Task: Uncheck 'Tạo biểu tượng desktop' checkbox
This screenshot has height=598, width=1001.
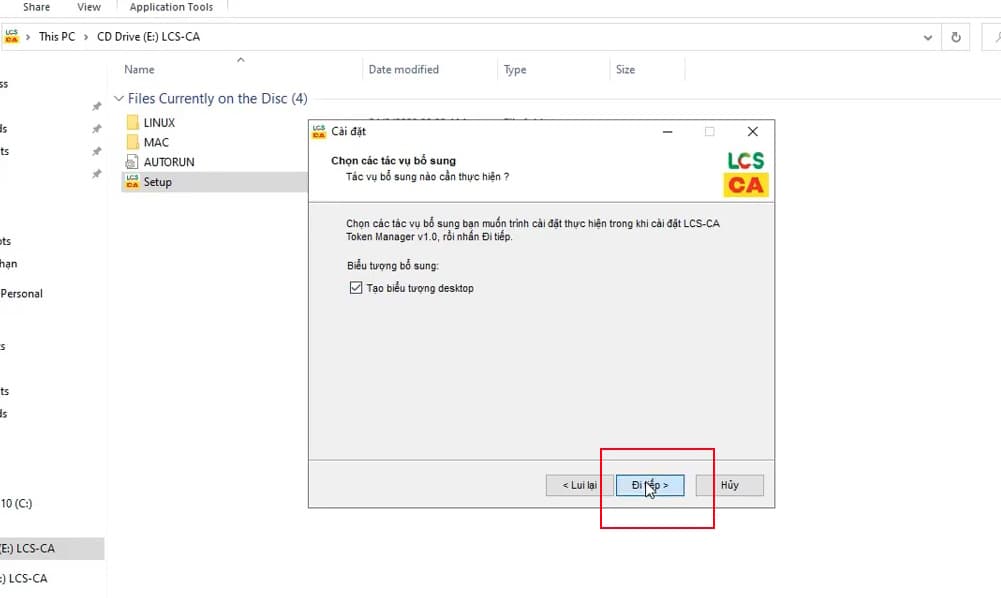Action: [356, 288]
